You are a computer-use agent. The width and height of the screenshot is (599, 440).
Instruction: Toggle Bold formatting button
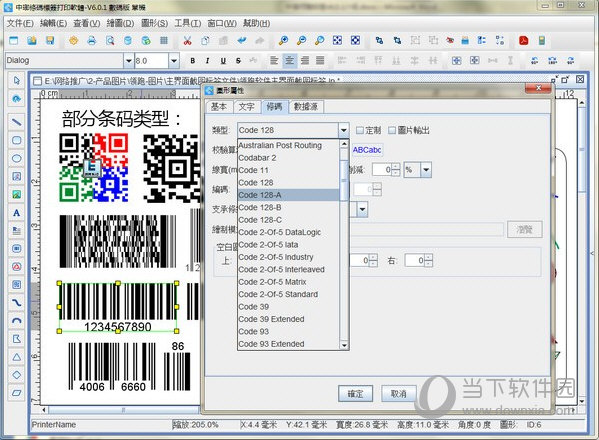[193, 60]
